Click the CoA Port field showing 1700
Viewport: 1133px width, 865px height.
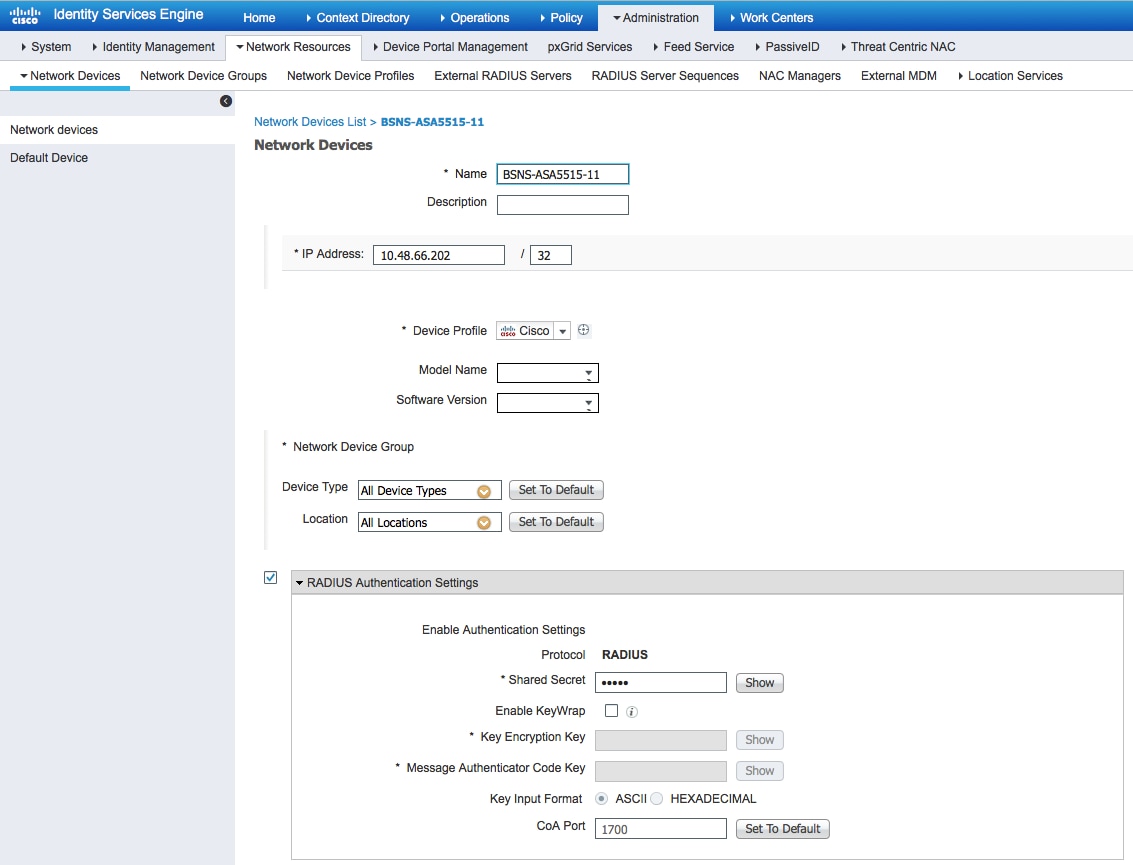660,829
